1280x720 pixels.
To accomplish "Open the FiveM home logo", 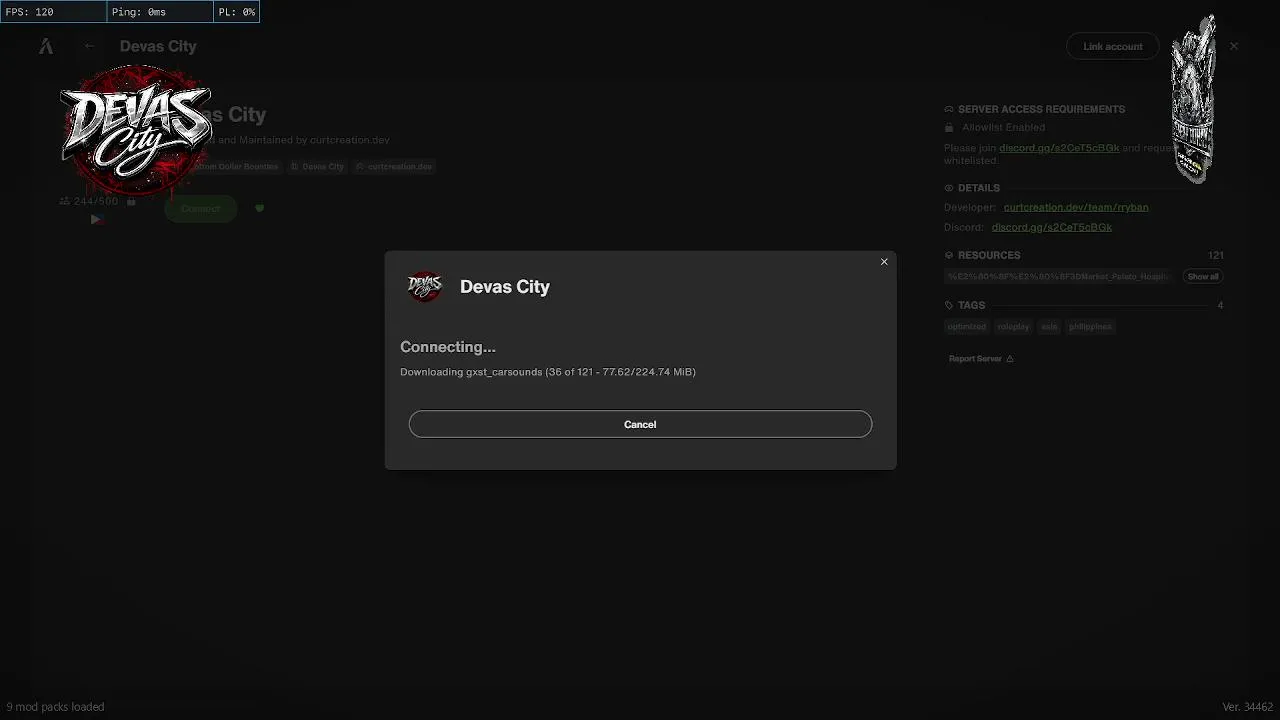I will tap(46, 46).
